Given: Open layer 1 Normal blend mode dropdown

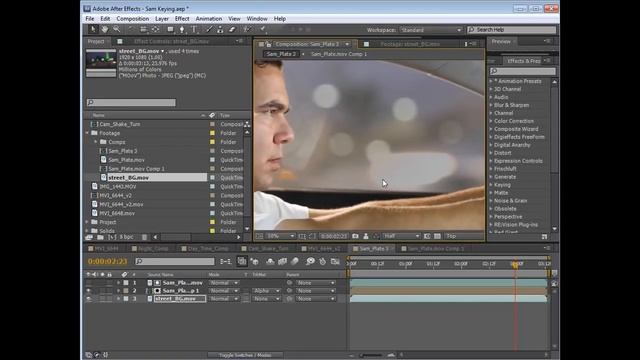Looking at the screenshot, I should click(224, 282).
